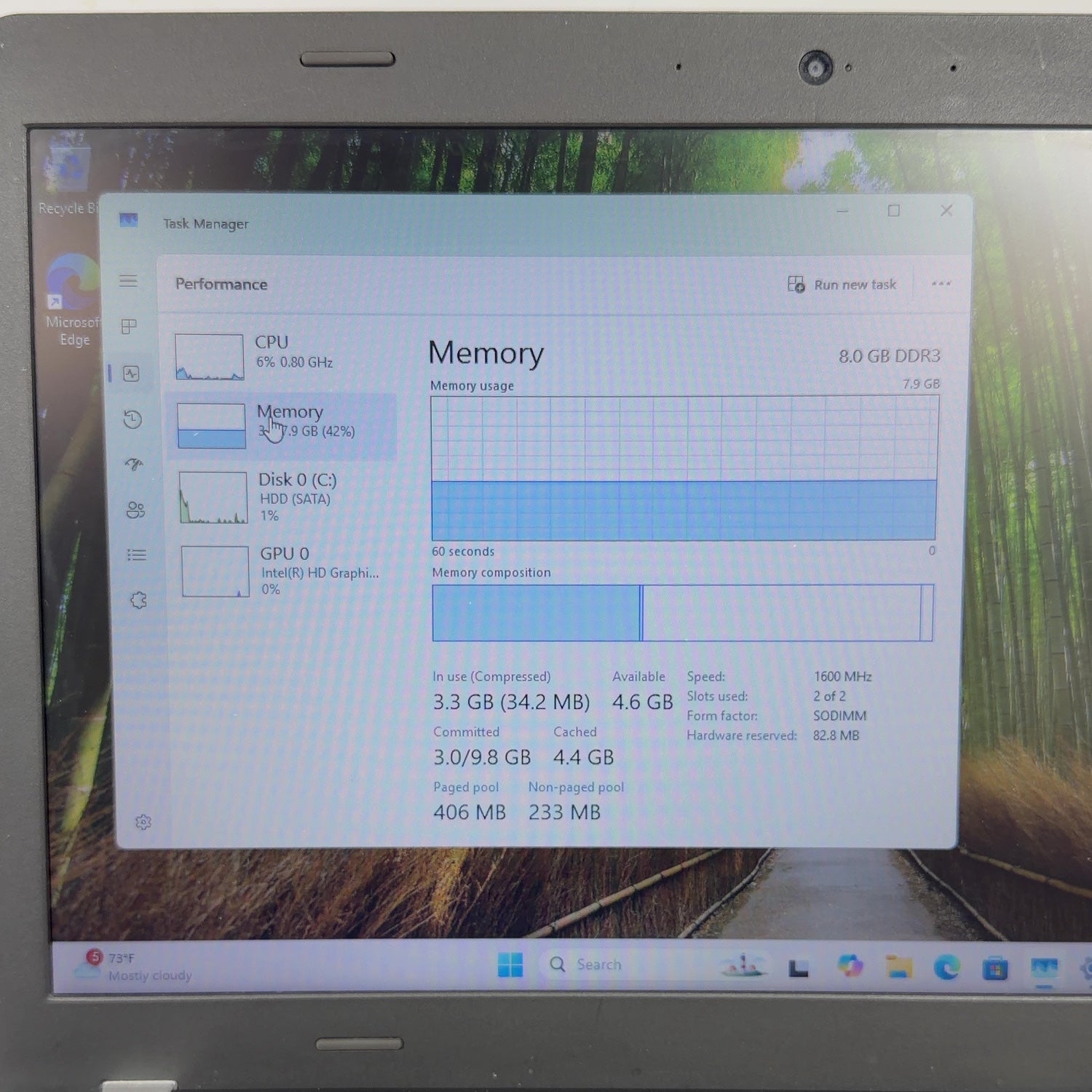Open the Task Manager navigation hamburger menu
This screenshot has height=1092, width=1092.
(128, 280)
